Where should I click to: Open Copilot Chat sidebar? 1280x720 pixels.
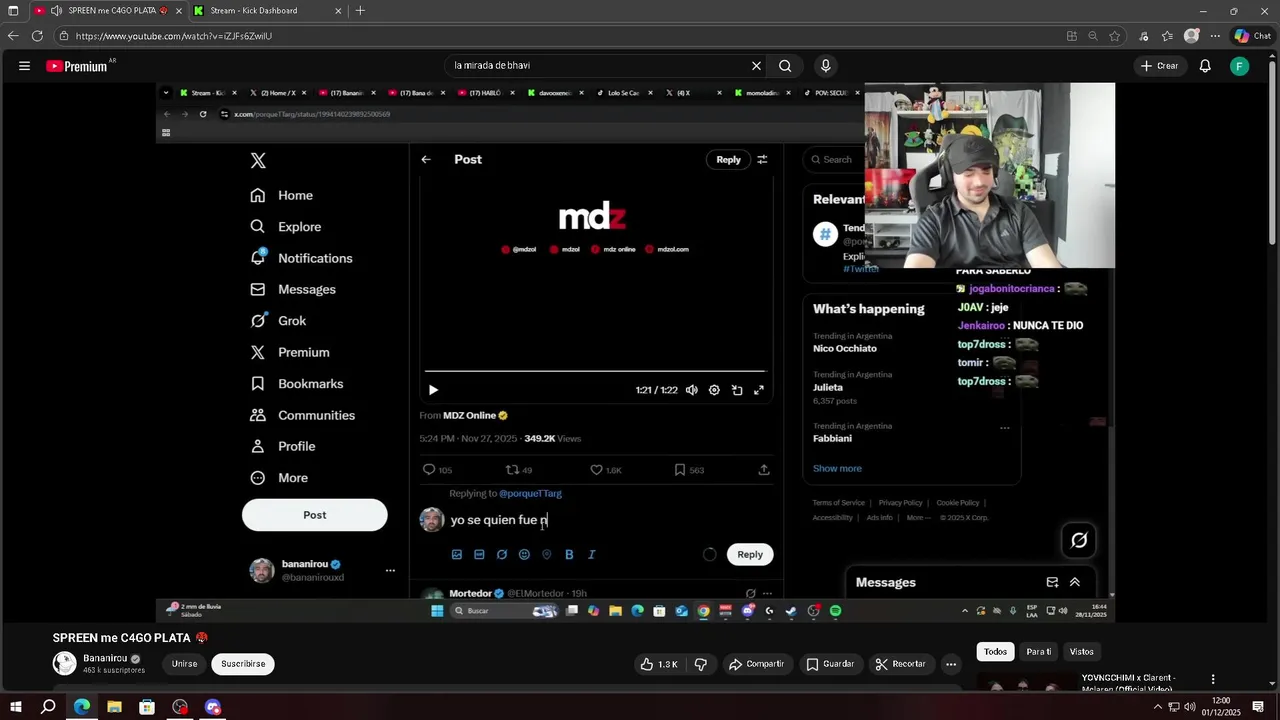point(1252,36)
